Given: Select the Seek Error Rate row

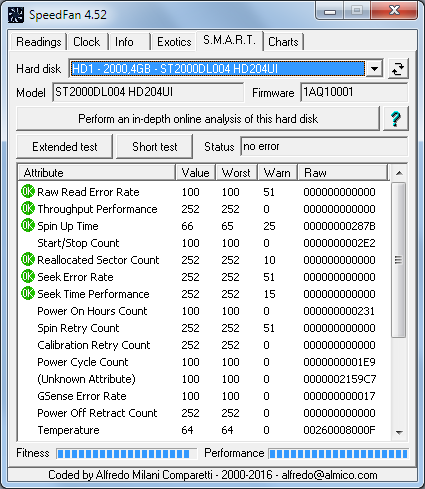Looking at the screenshot, I should pyautogui.click(x=204, y=277).
